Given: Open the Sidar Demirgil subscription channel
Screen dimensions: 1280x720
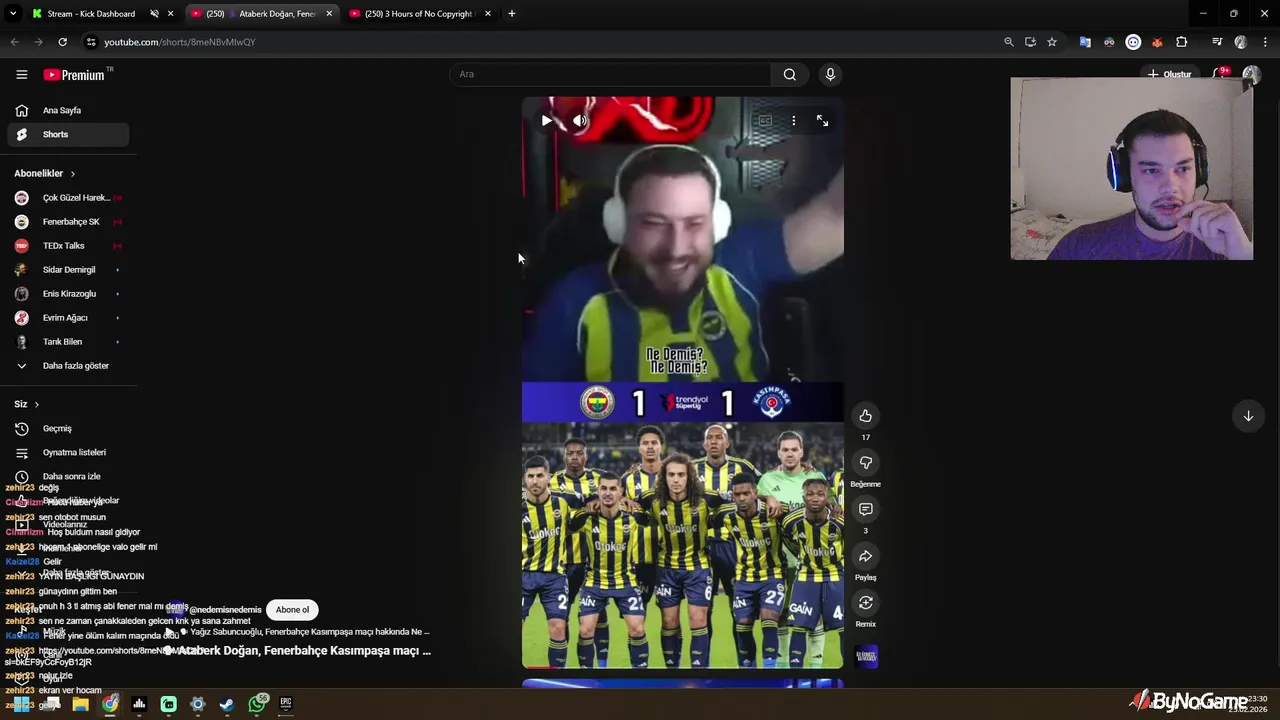Looking at the screenshot, I should 68,270.
